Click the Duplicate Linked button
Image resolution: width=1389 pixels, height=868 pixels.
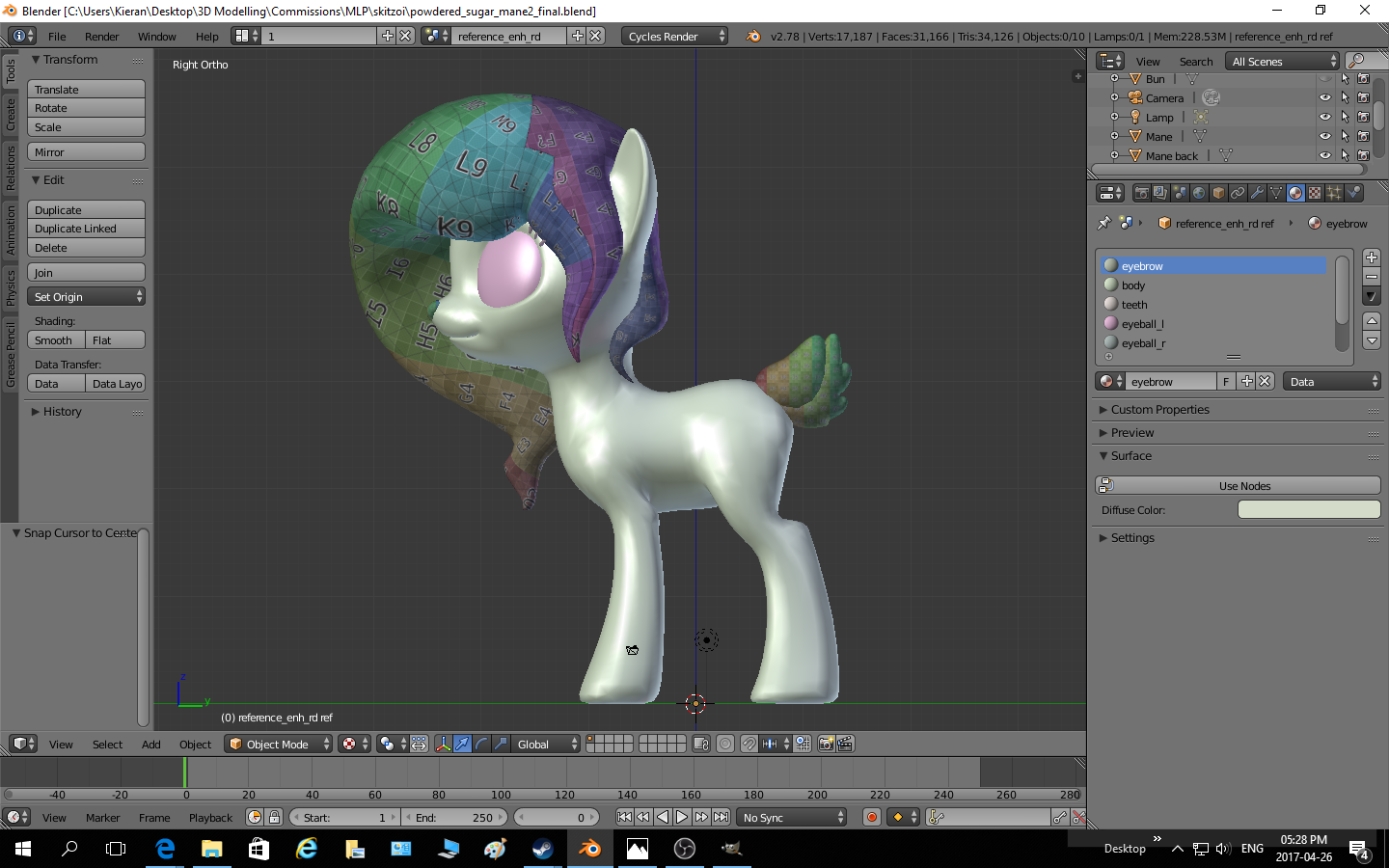86,228
